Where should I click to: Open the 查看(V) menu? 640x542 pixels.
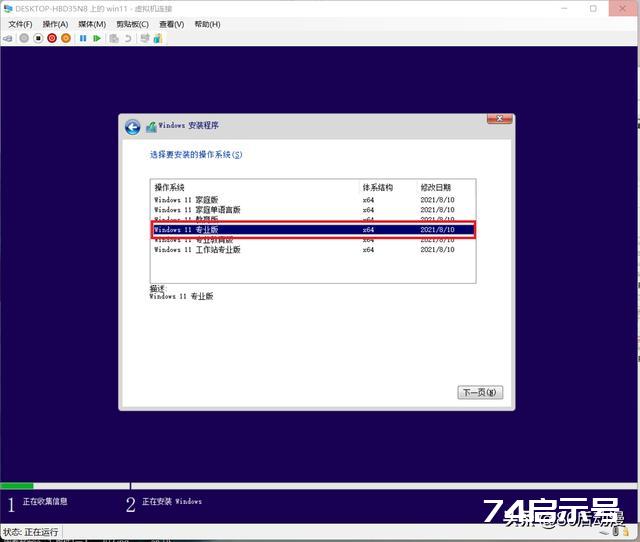171,24
